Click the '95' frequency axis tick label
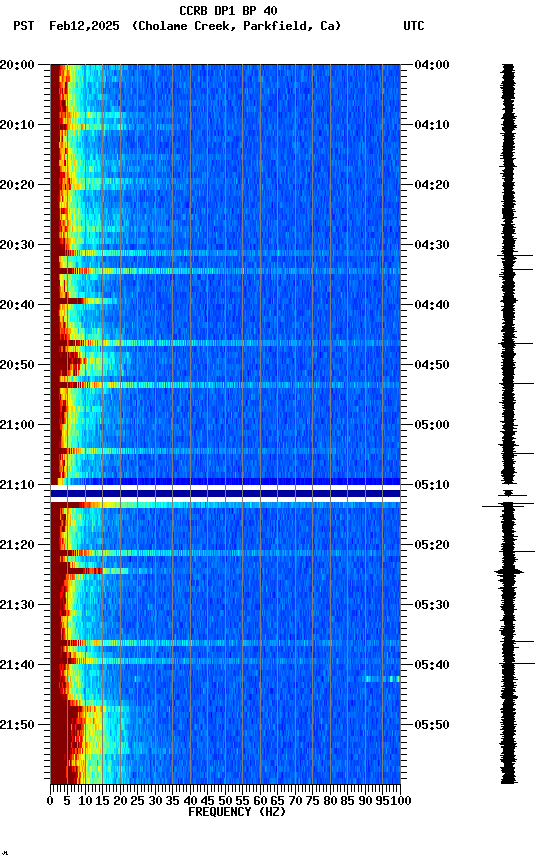 pyautogui.click(x=382, y=802)
